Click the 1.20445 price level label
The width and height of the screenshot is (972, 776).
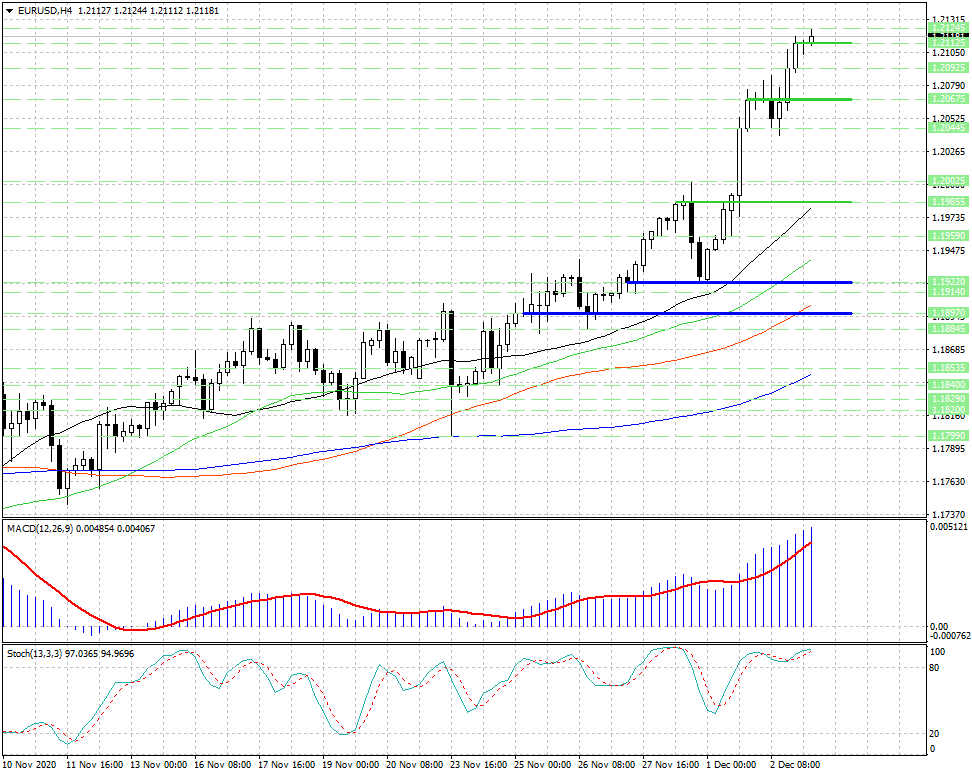tap(948, 128)
